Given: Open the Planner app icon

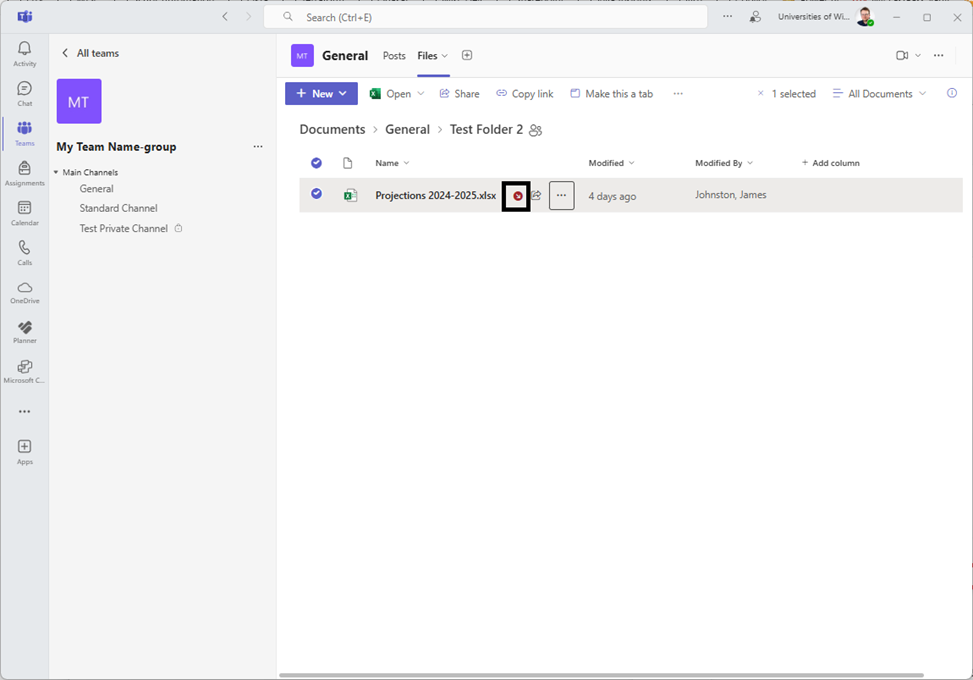Looking at the screenshot, I should tap(24, 331).
